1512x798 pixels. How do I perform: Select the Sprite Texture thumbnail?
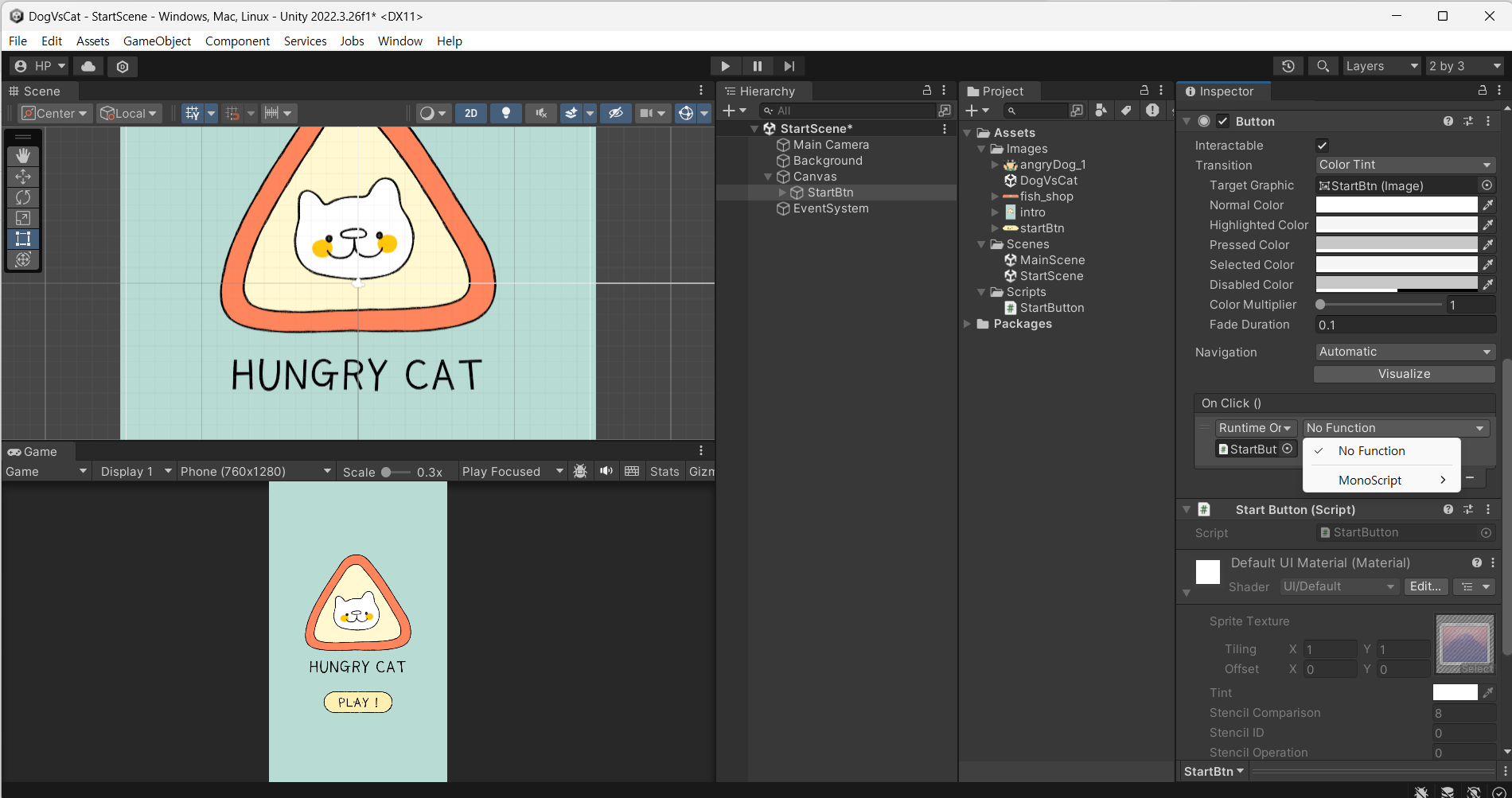(x=1465, y=644)
